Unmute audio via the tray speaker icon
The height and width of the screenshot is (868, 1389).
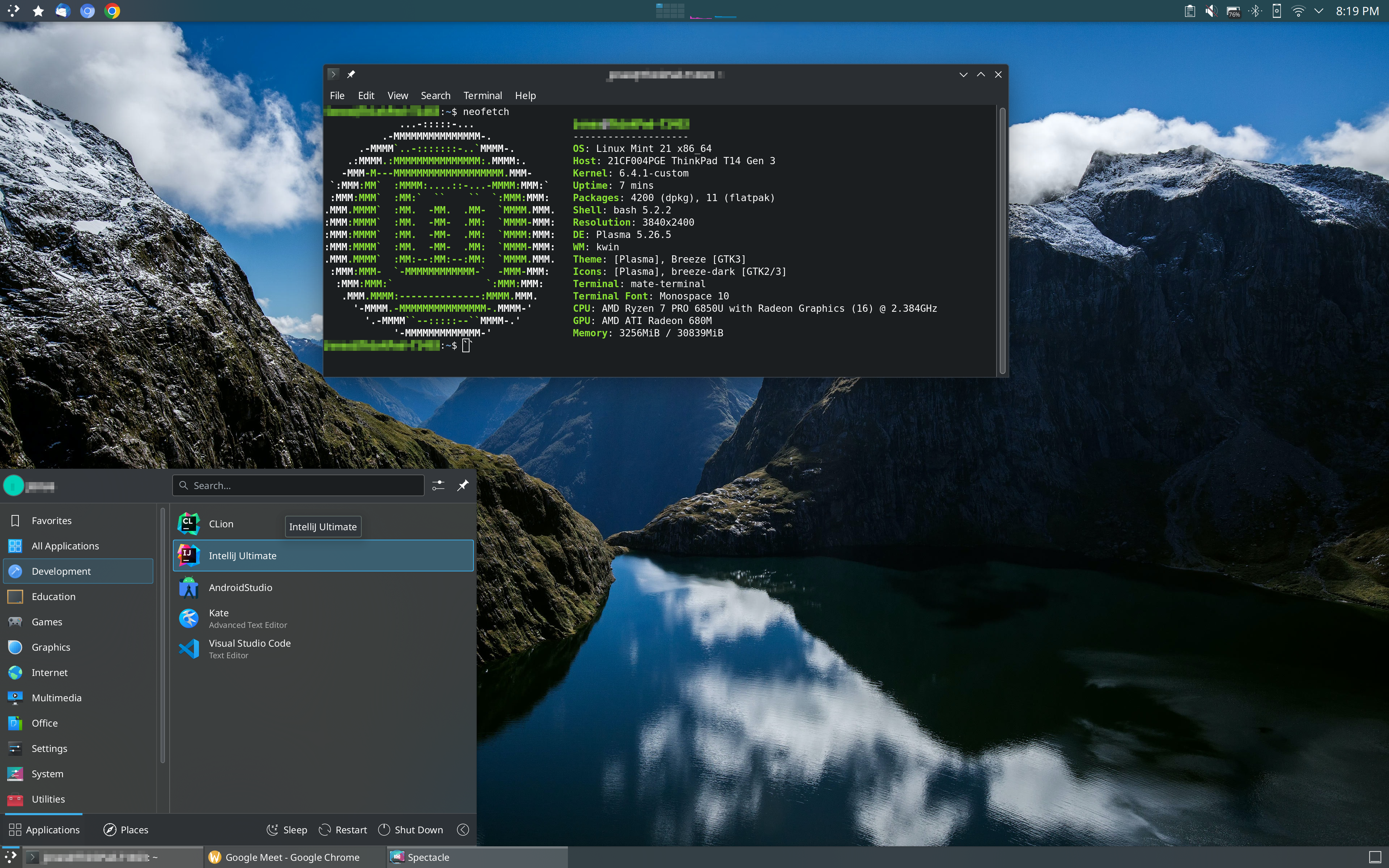pyautogui.click(x=1211, y=10)
